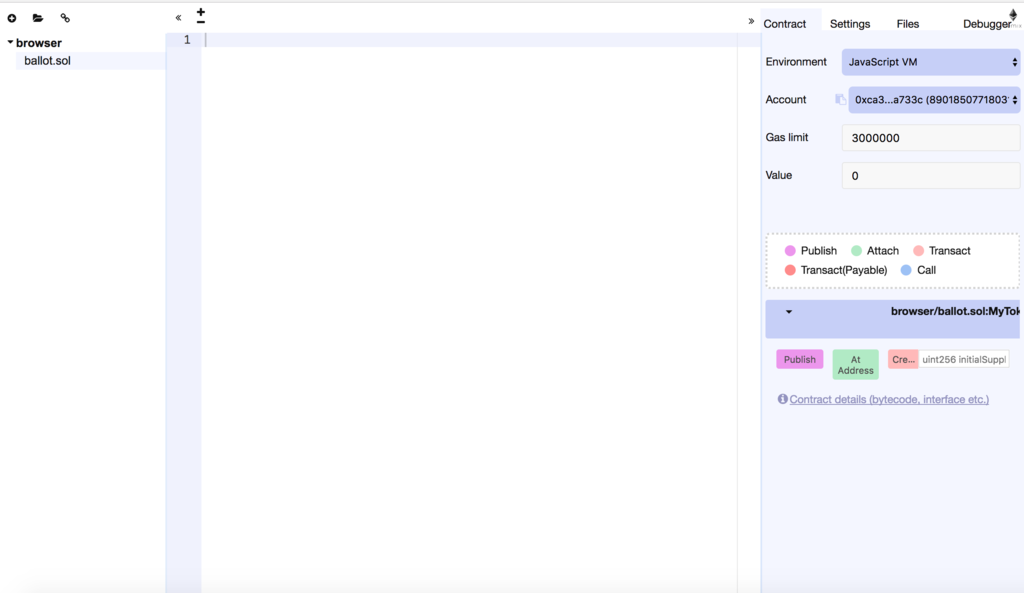
Task: Open the Debugger tab
Action: coord(986,24)
